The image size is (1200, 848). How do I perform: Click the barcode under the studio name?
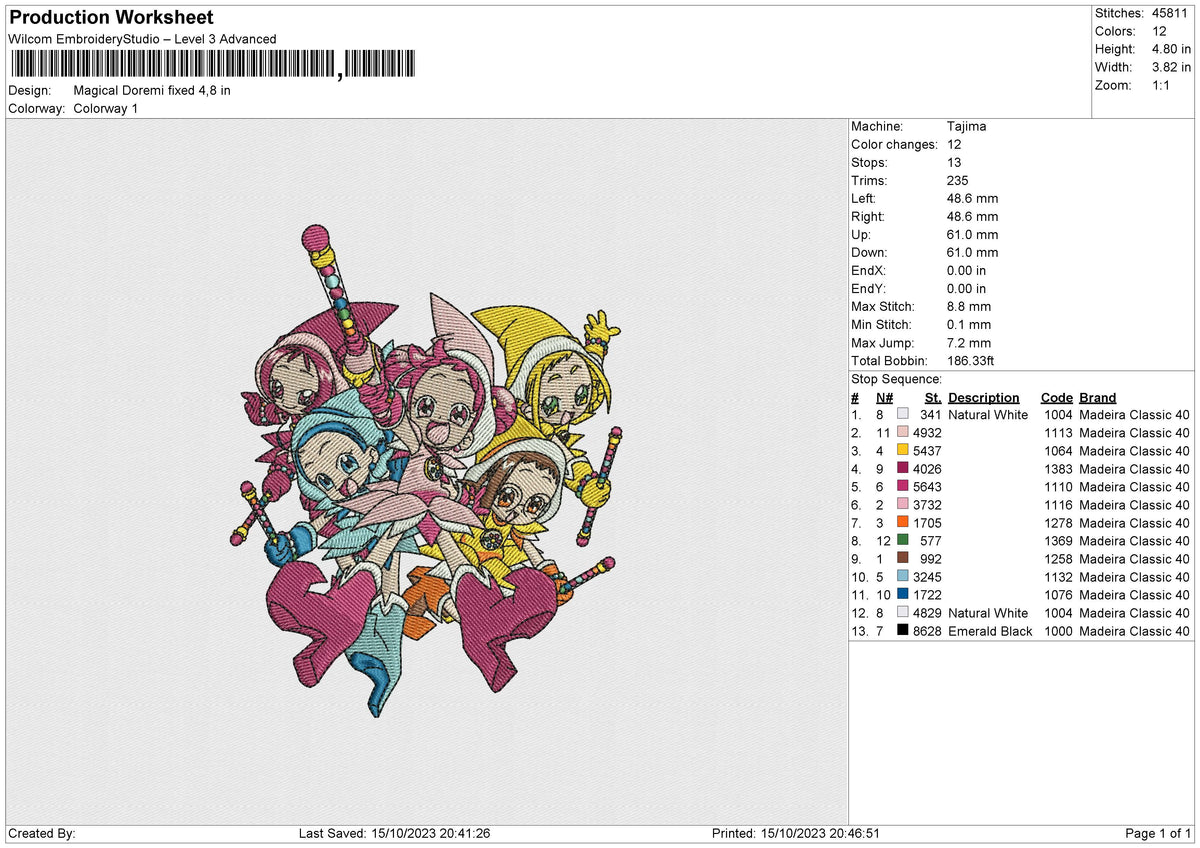point(215,65)
